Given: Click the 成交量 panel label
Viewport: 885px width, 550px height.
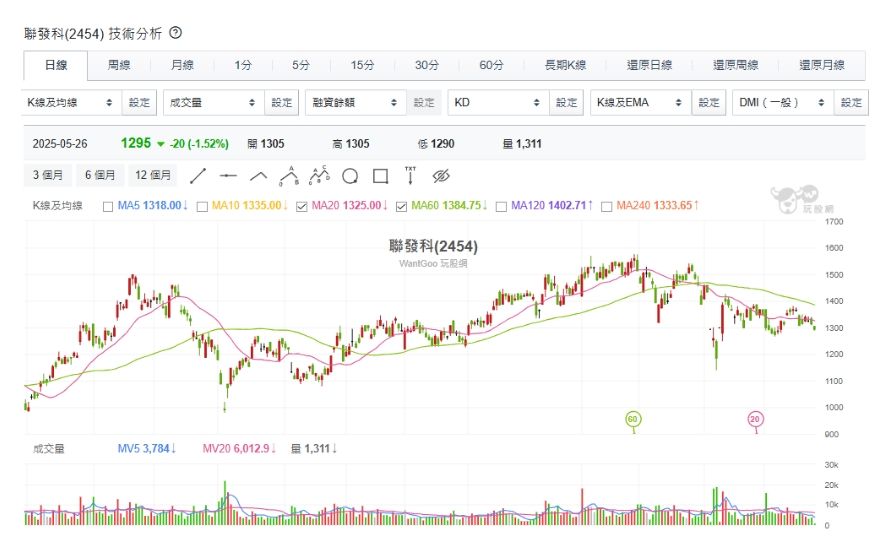Looking at the screenshot, I should [49, 449].
